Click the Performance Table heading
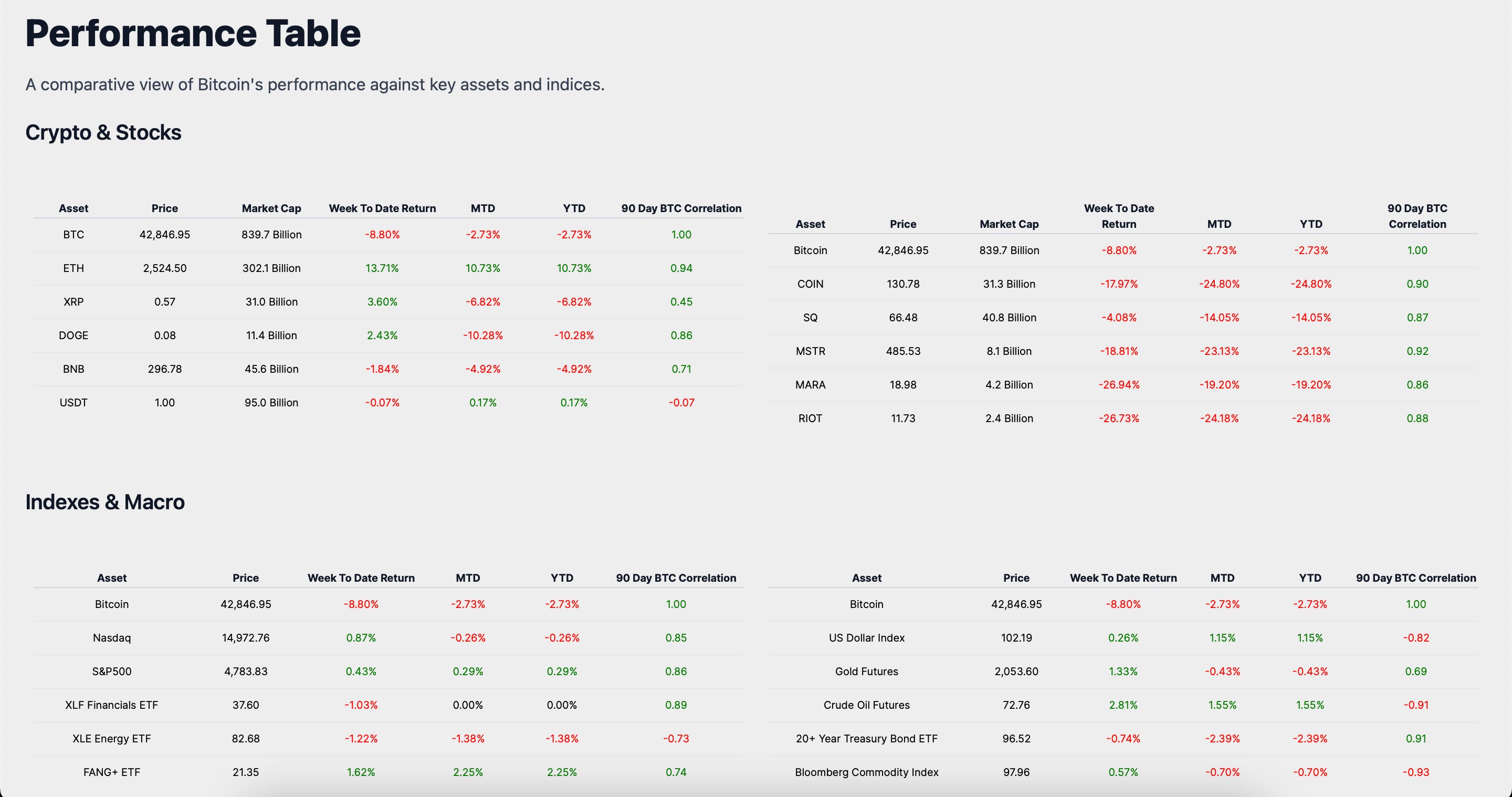Image resolution: width=1512 pixels, height=797 pixels. pyautogui.click(x=193, y=34)
